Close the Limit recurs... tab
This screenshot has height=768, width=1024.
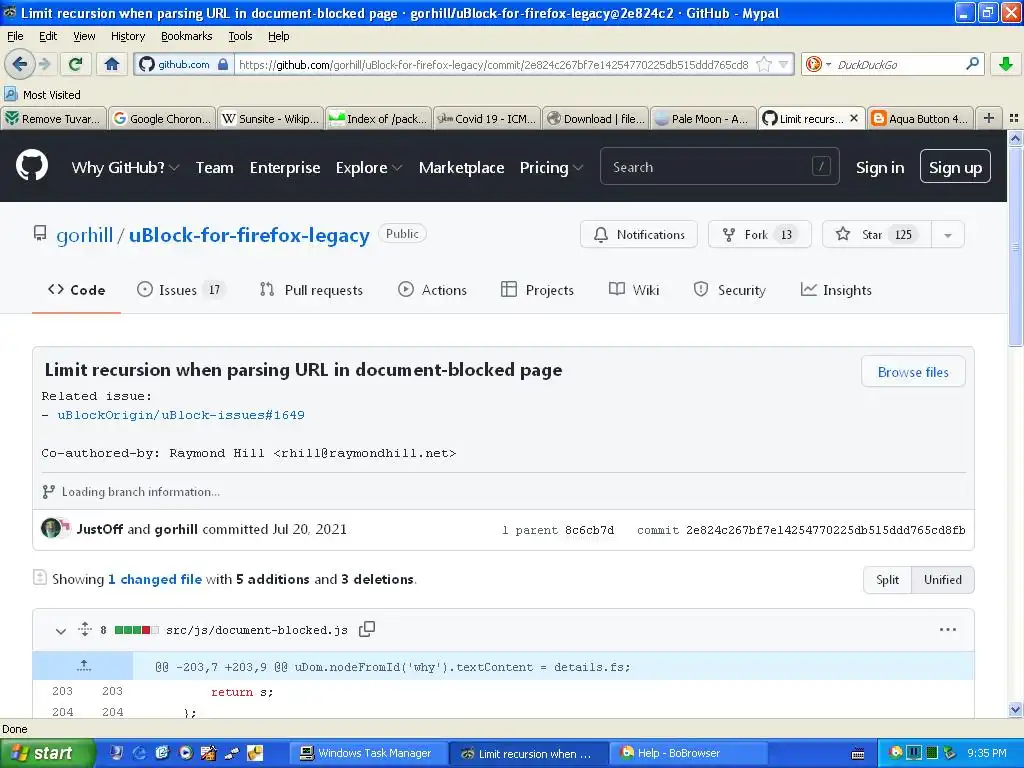pos(854,118)
